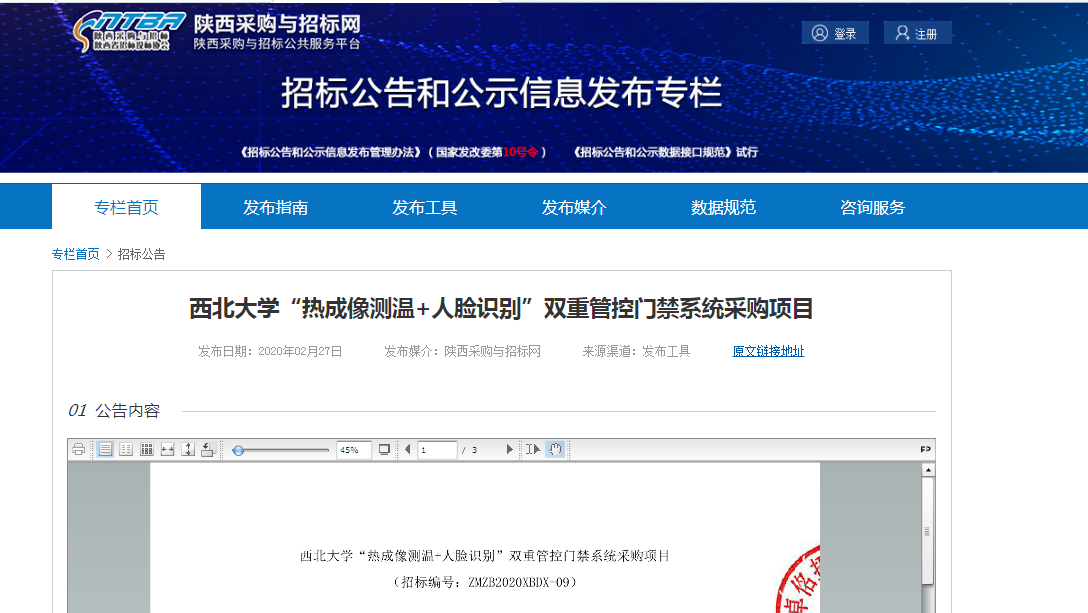Viewport: 1088px width, 613px height.
Task: Open the 咨询服务 tab
Action: (x=872, y=207)
